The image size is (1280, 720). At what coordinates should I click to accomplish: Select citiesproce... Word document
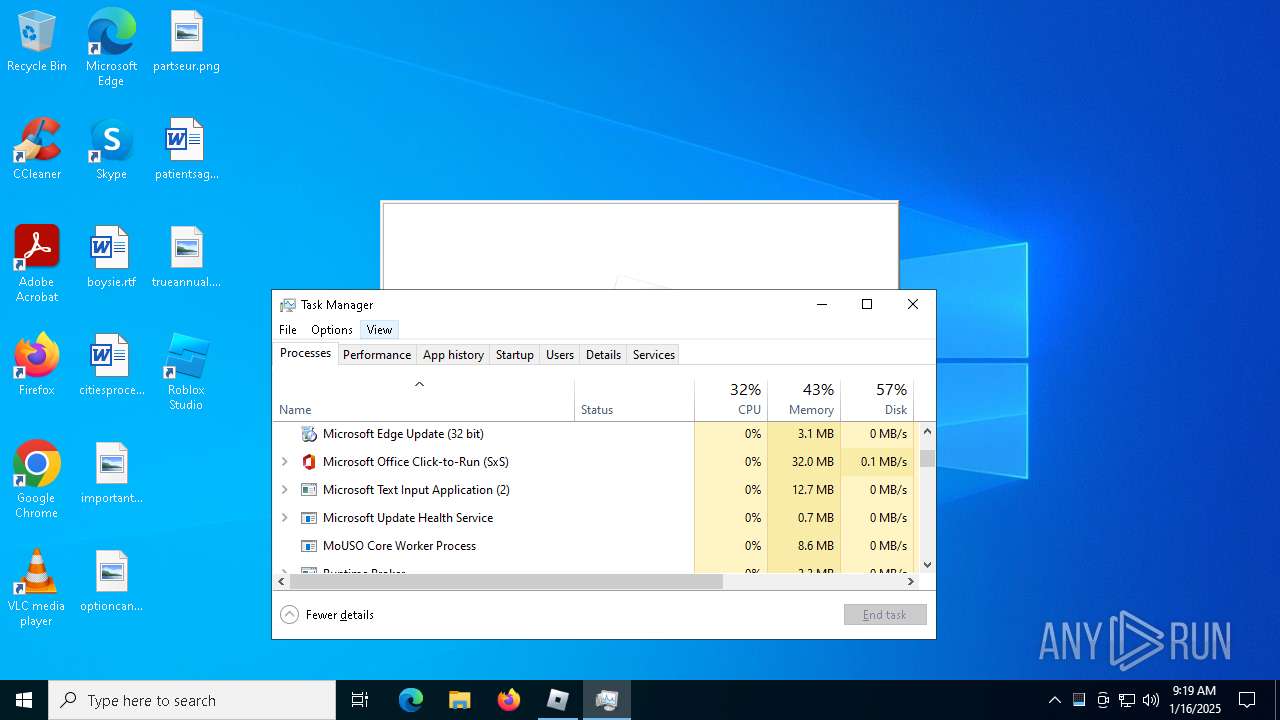tap(111, 366)
